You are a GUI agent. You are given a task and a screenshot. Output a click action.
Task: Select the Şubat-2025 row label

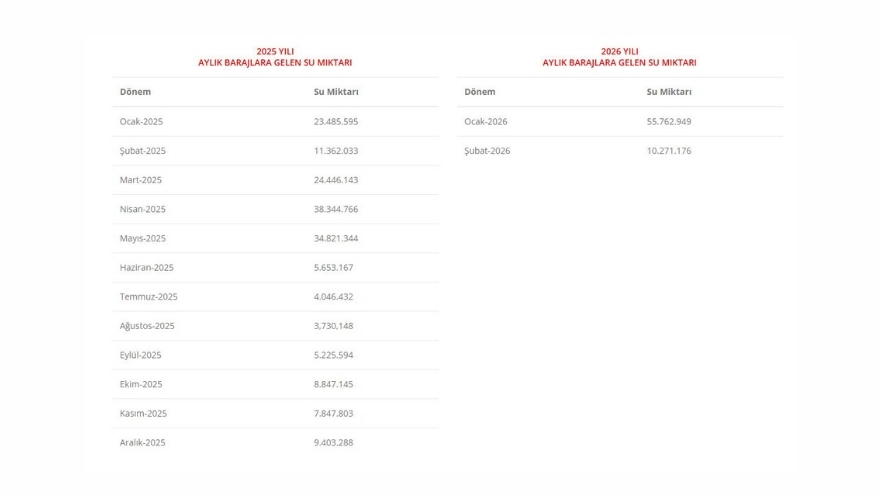143,151
